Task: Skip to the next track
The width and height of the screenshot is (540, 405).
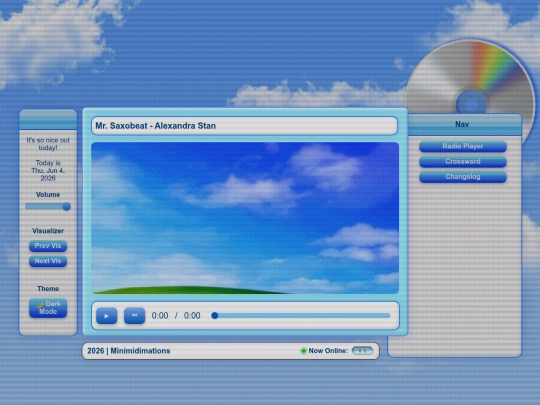Action: click(x=134, y=315)
